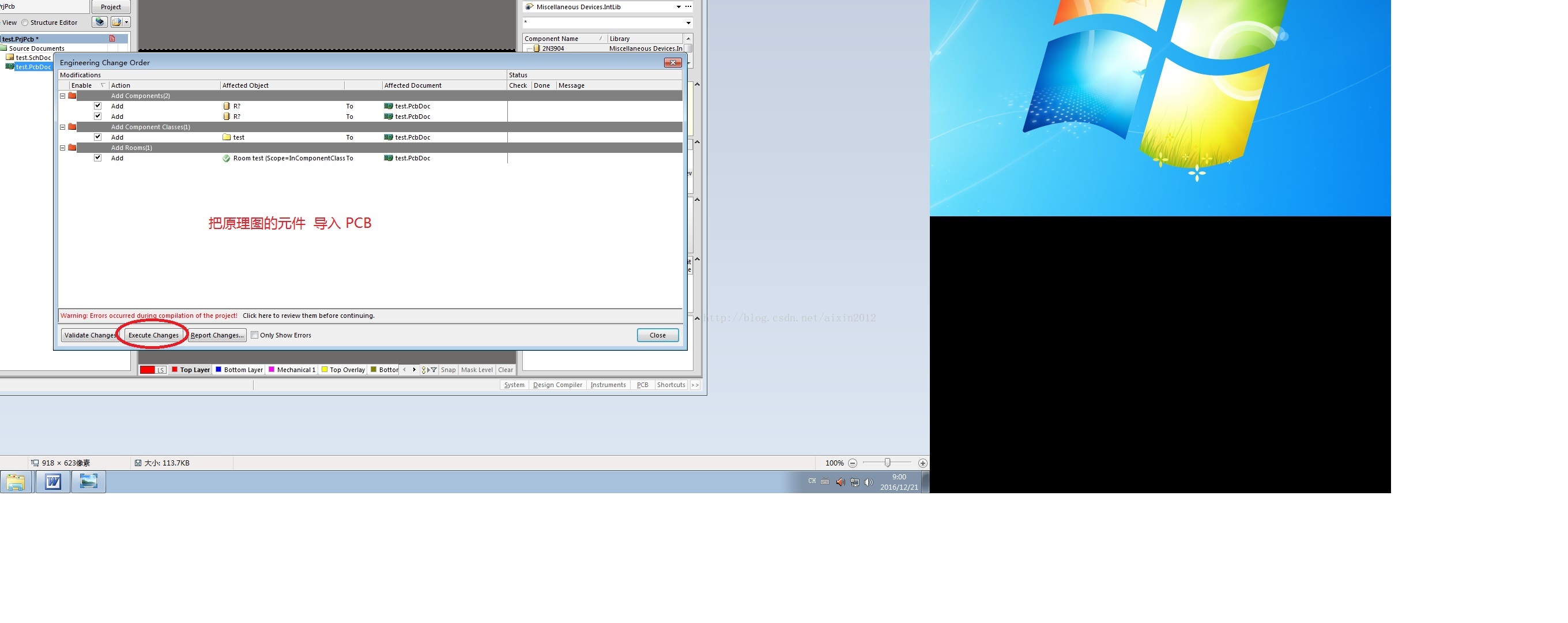Click the zoom in plus icon
The height and width of the screenshot is (623, 1568).
click(x=923, y=463)
